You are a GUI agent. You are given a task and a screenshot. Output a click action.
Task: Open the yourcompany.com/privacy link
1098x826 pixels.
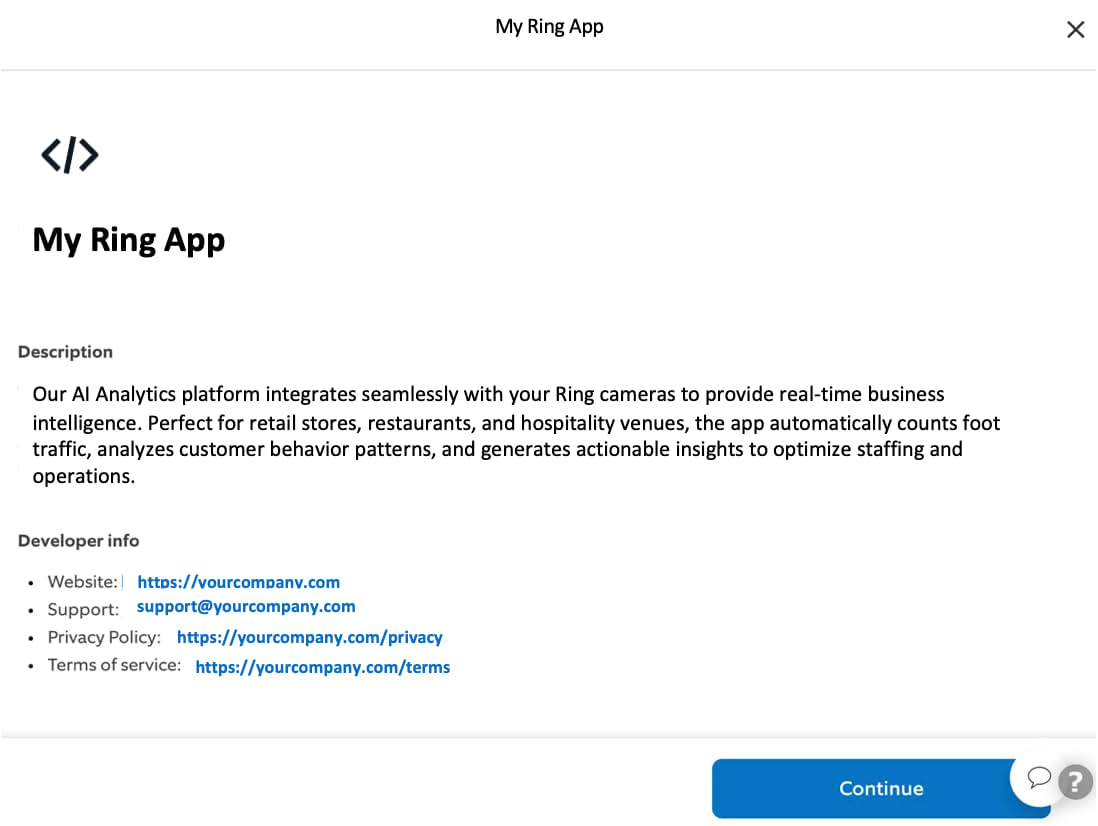tap(310, 637)
